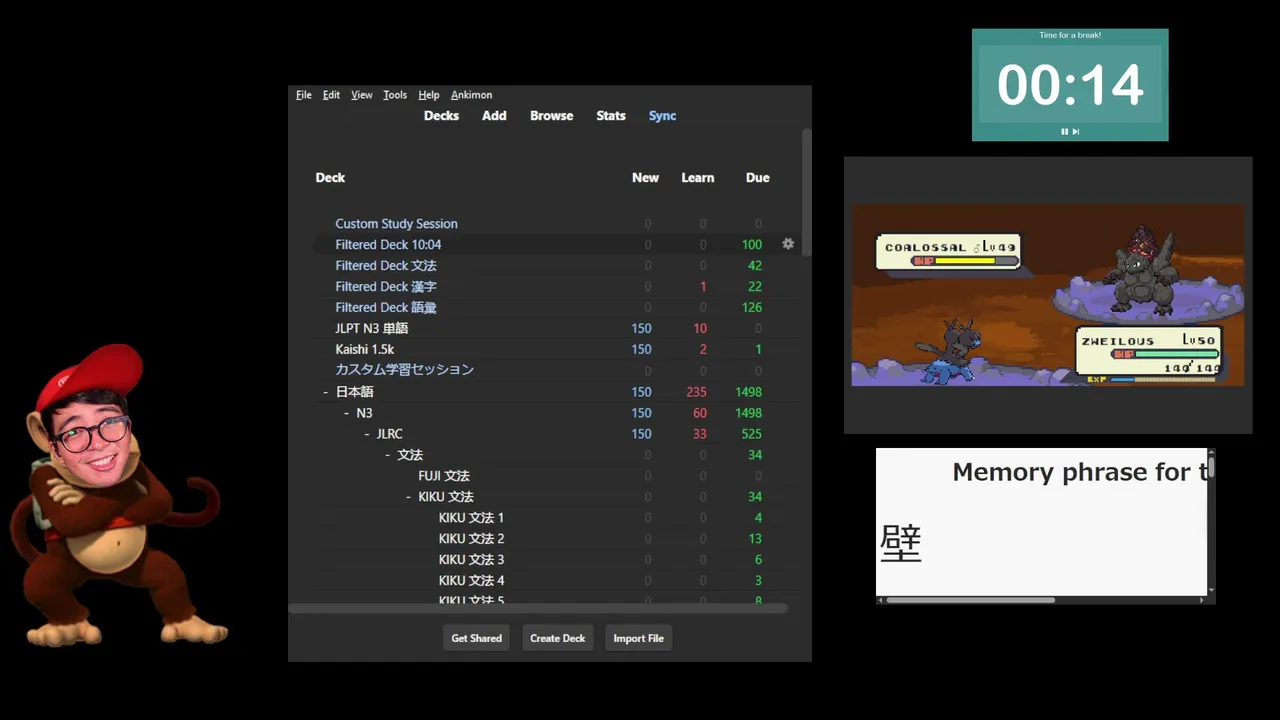Click due count 100 for Filtered Deck 10:04
1280x720 pixels.
tap(752, 245)
